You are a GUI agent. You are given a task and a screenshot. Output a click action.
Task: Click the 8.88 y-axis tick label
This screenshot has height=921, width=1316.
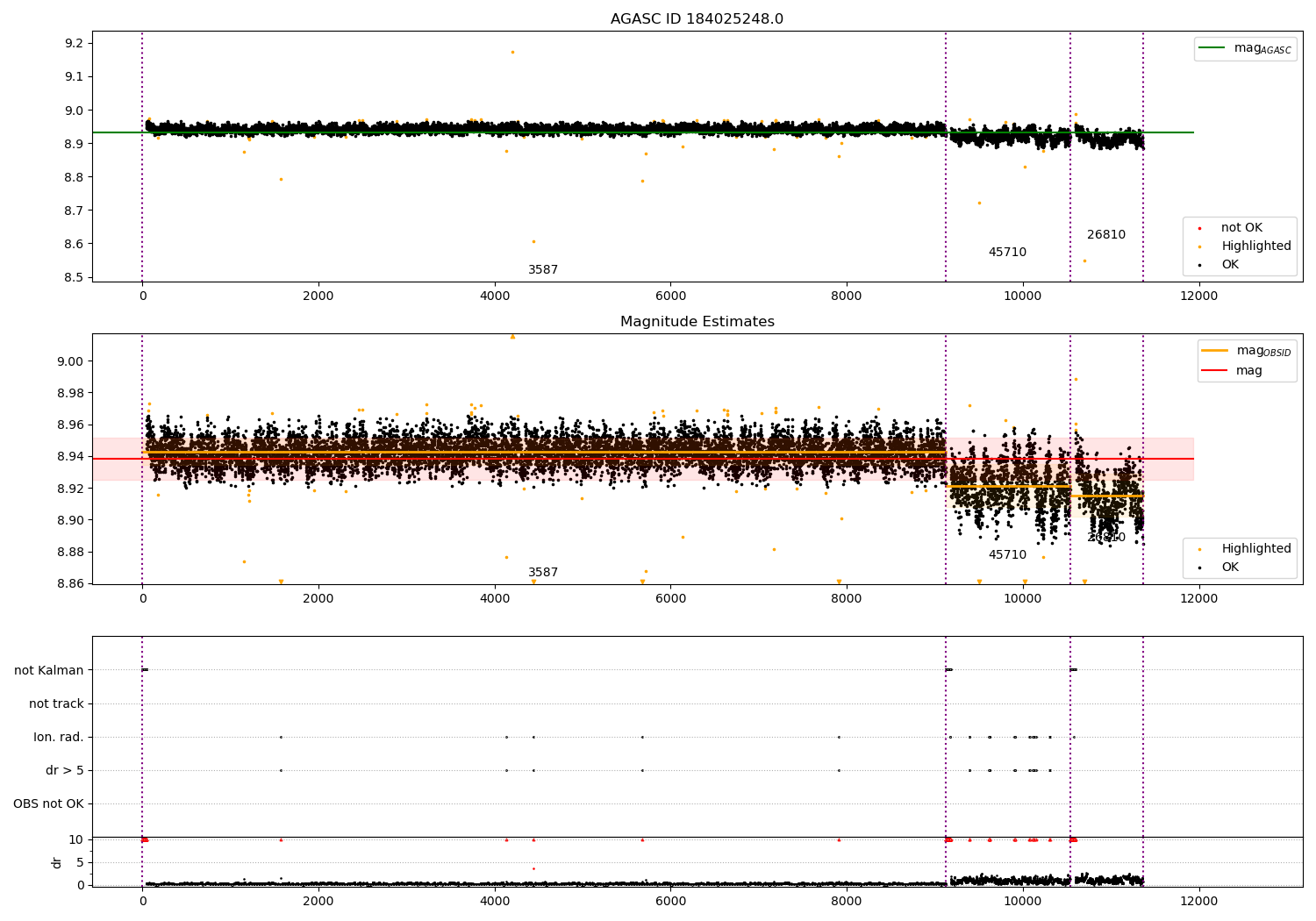71,552
